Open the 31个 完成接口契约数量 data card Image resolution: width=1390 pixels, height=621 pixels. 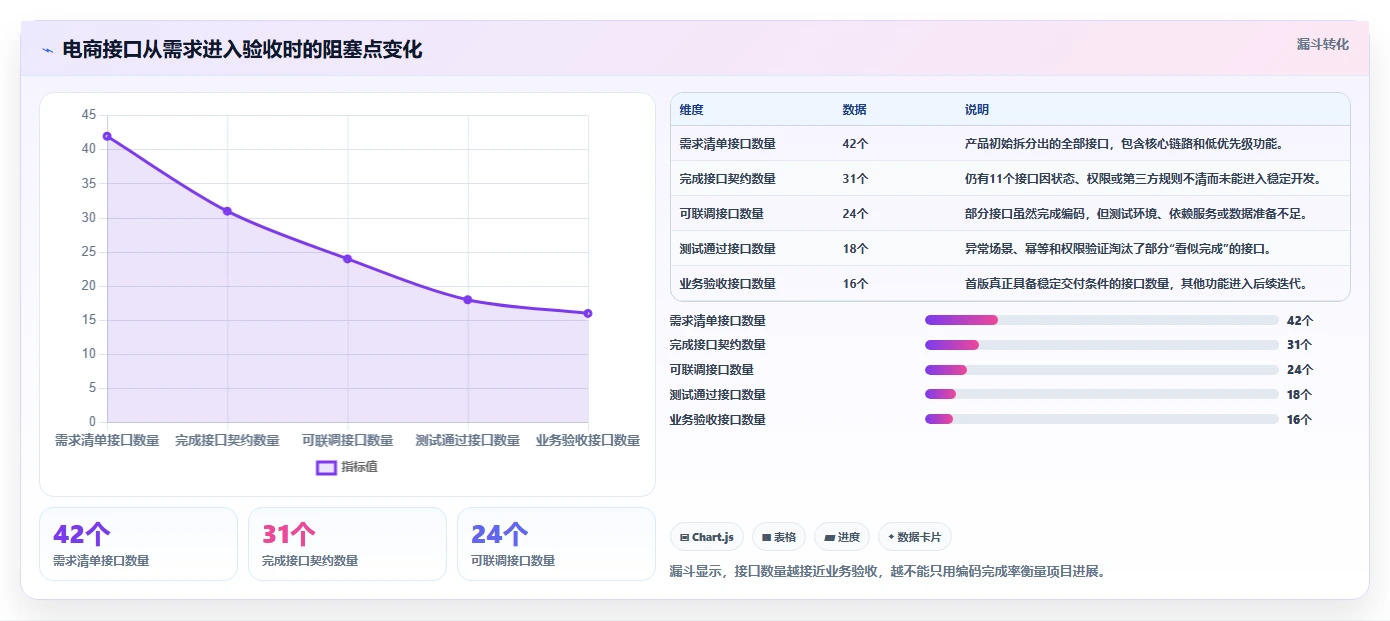tap(347, 544)
